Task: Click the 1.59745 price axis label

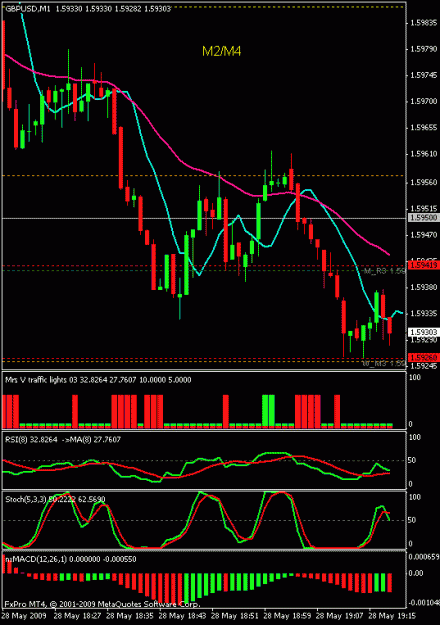Action: [x=424, y=75]
